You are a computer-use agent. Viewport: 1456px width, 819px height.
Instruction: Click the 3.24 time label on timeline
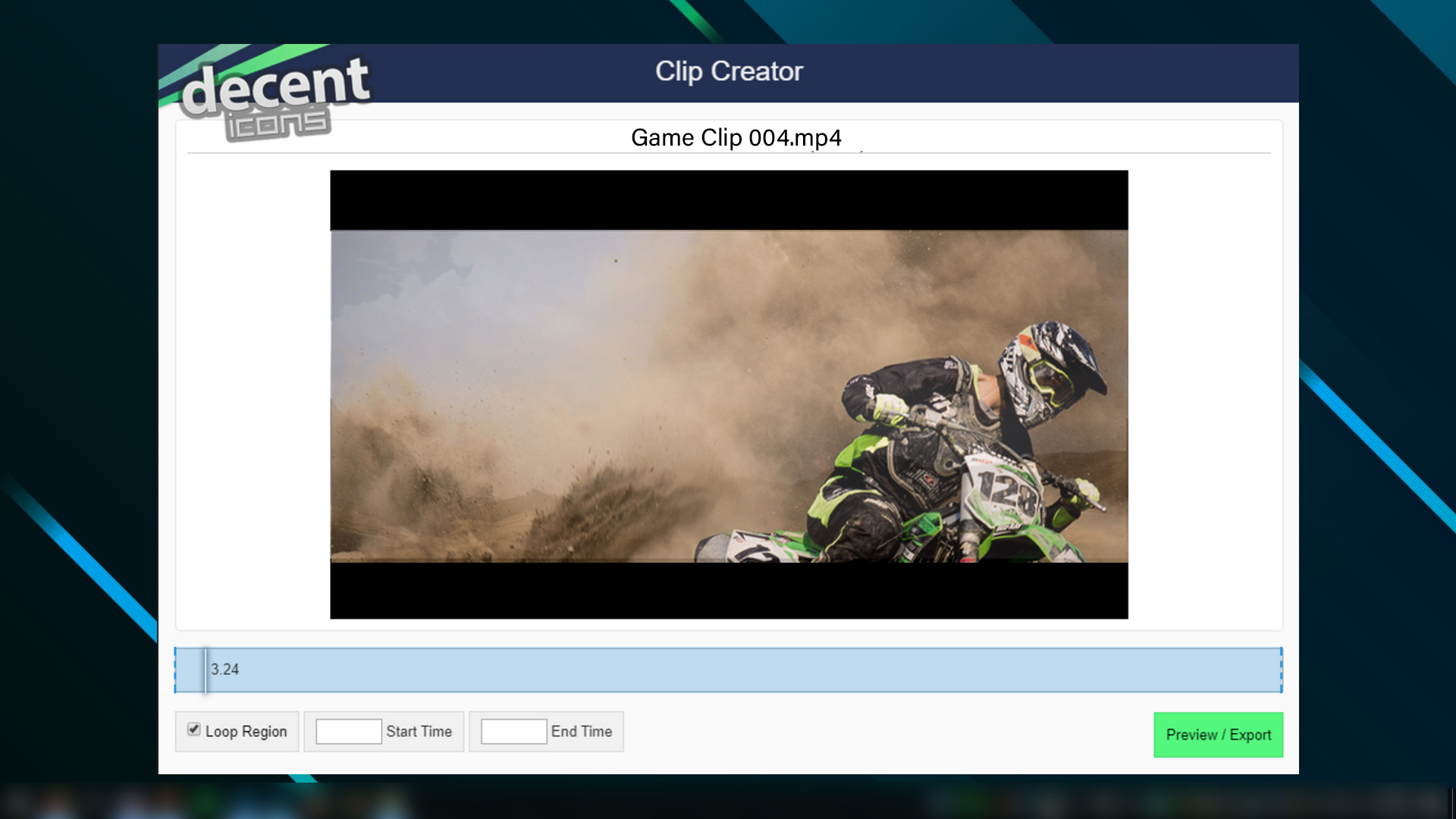click(x=224, y=670)
